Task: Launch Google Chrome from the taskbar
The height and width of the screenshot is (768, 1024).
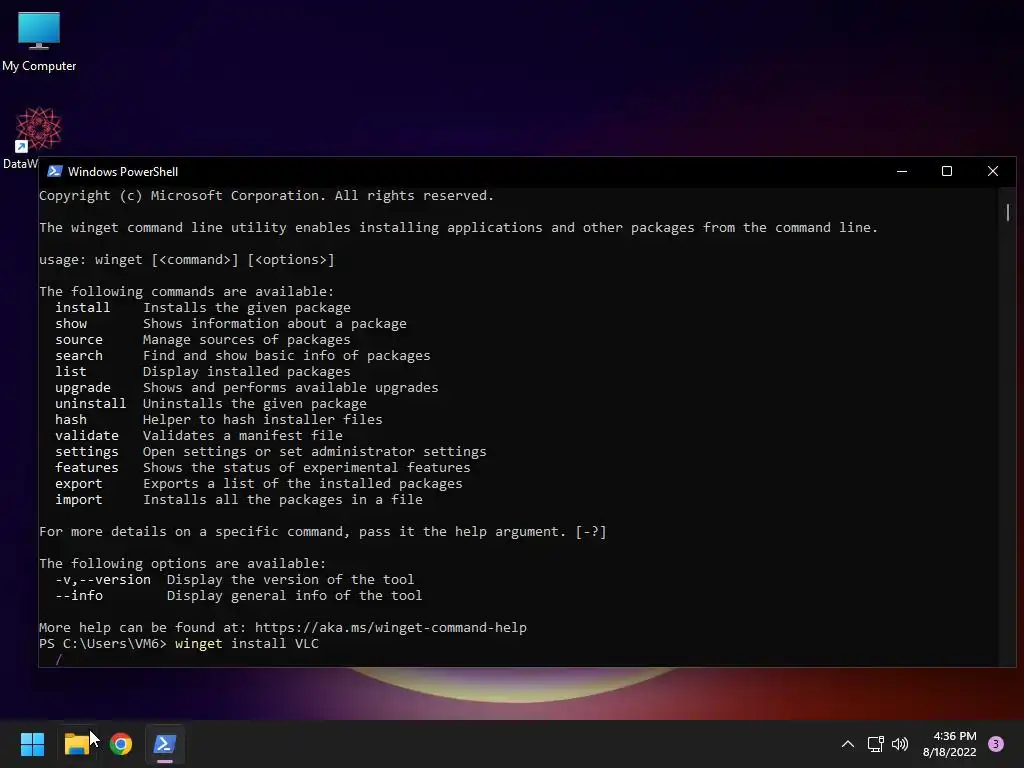Action: [x=121, y=744]
